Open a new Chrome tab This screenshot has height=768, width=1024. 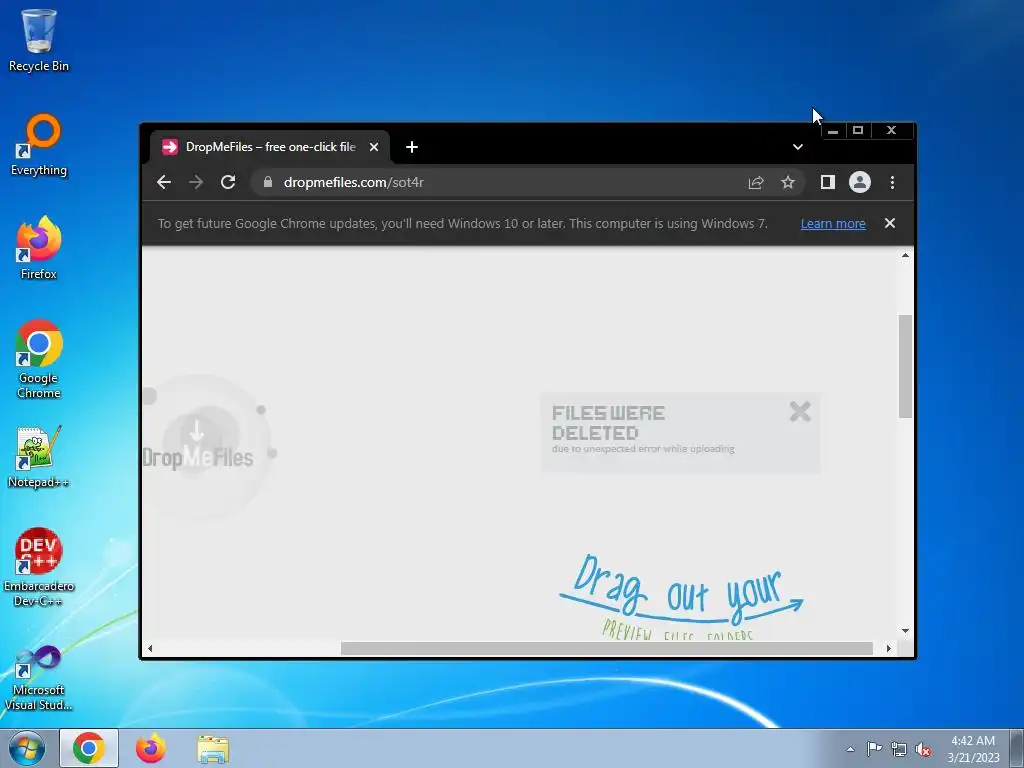(411, 147)
